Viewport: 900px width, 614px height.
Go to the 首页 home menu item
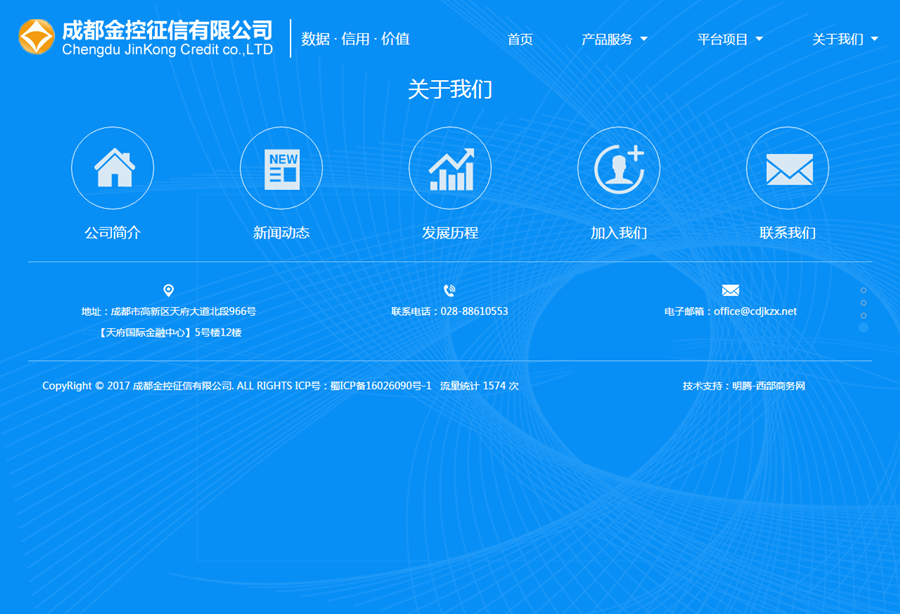[520, 40]
